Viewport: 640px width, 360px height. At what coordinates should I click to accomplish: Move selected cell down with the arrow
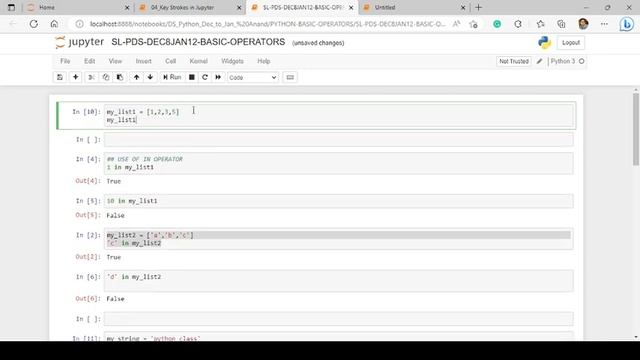(x=150, y=77)
